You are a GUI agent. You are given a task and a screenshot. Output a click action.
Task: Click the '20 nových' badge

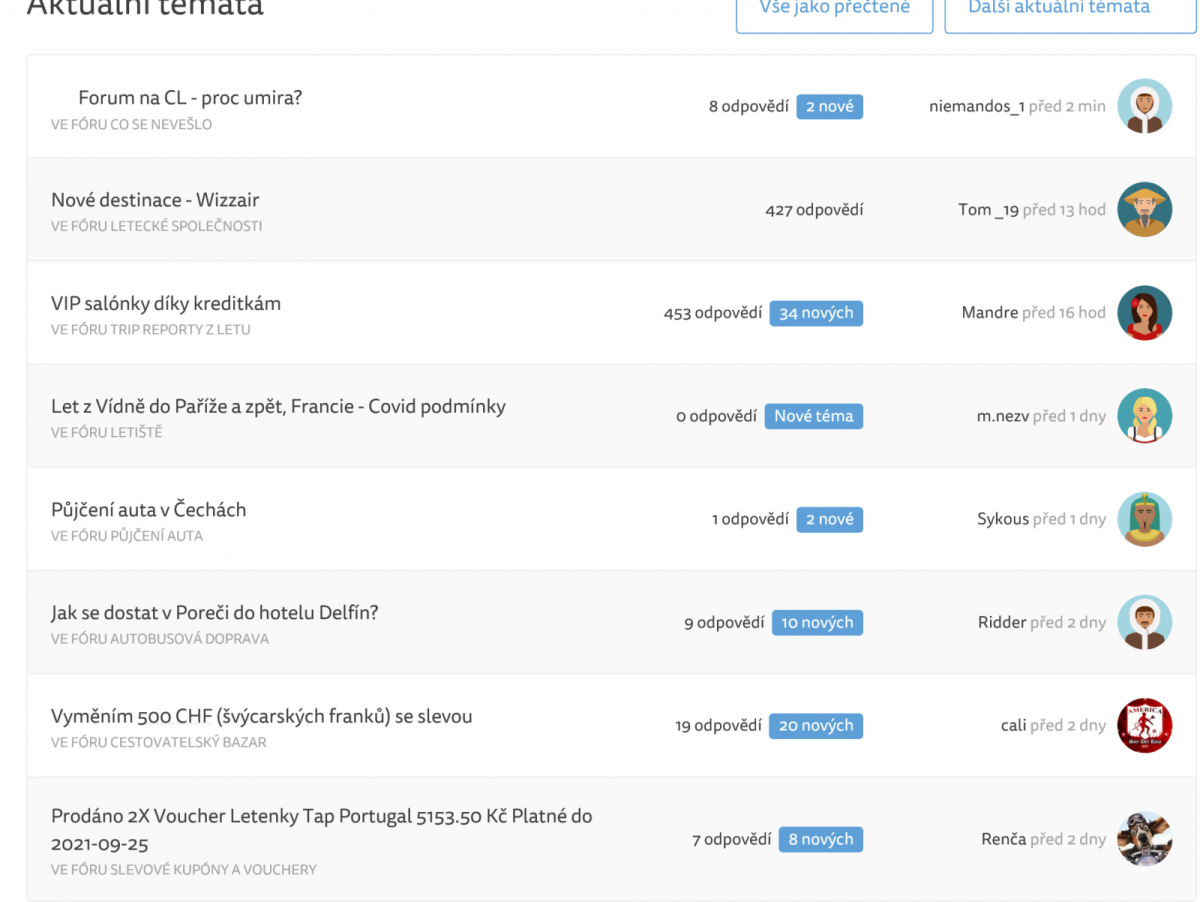click(x=816, y=726)
